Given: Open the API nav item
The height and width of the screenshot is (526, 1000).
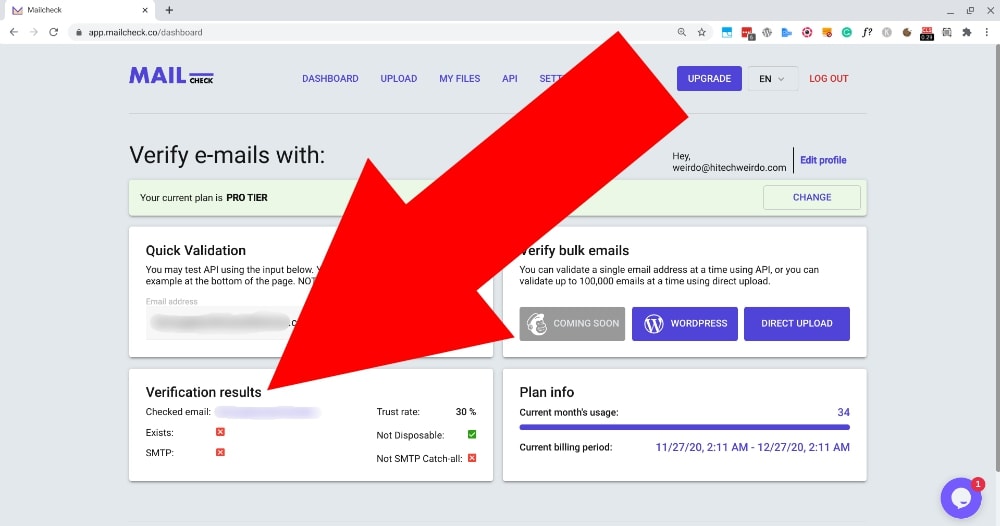Looking at the screenshot, I should pos(510,78).
